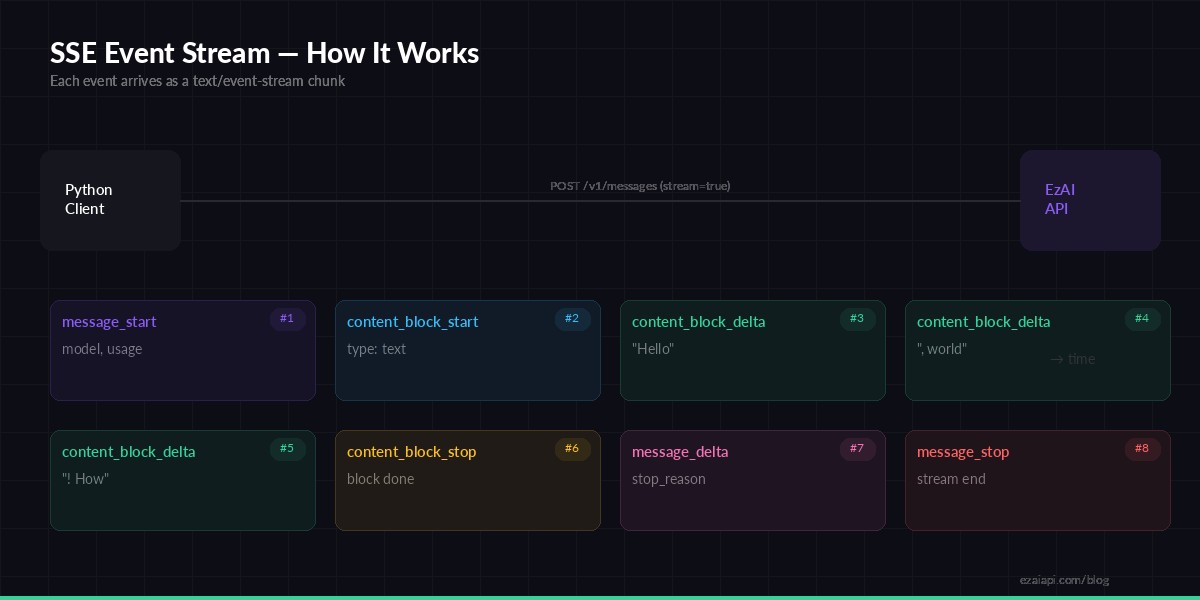Screen dimensions: 1200x600
Task: Click the message_start event card
Action: tap(183, 350)
